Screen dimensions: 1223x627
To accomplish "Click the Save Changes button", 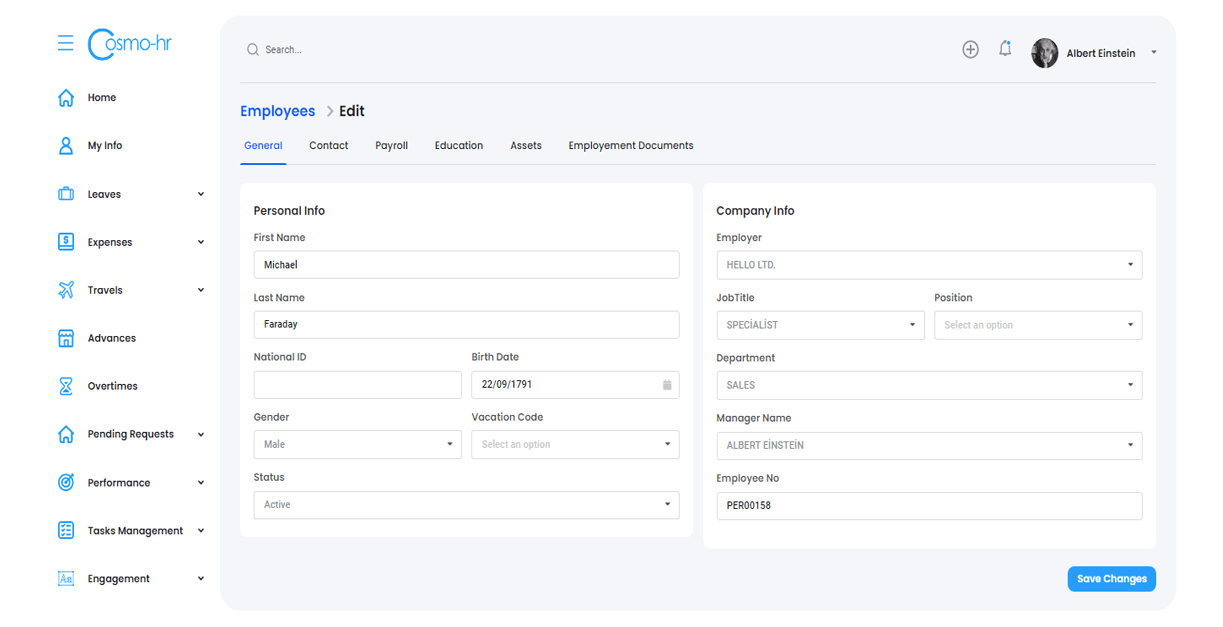I will [x=1111, y=579].
